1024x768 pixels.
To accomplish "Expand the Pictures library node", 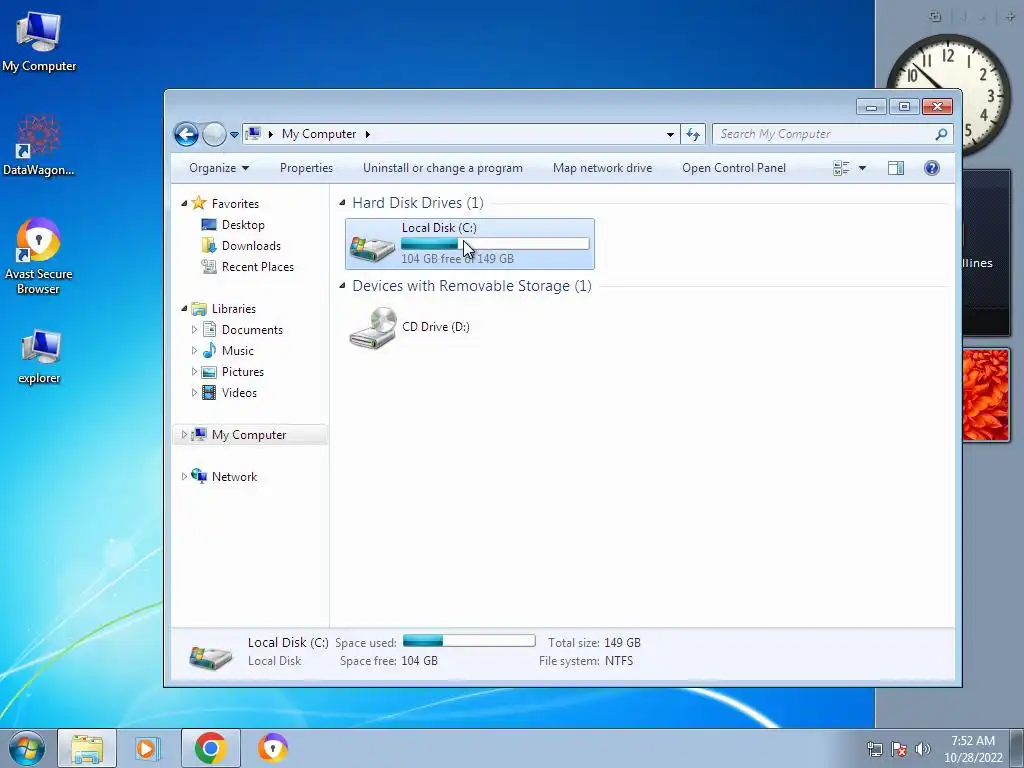I will click(x=194, y=372).
